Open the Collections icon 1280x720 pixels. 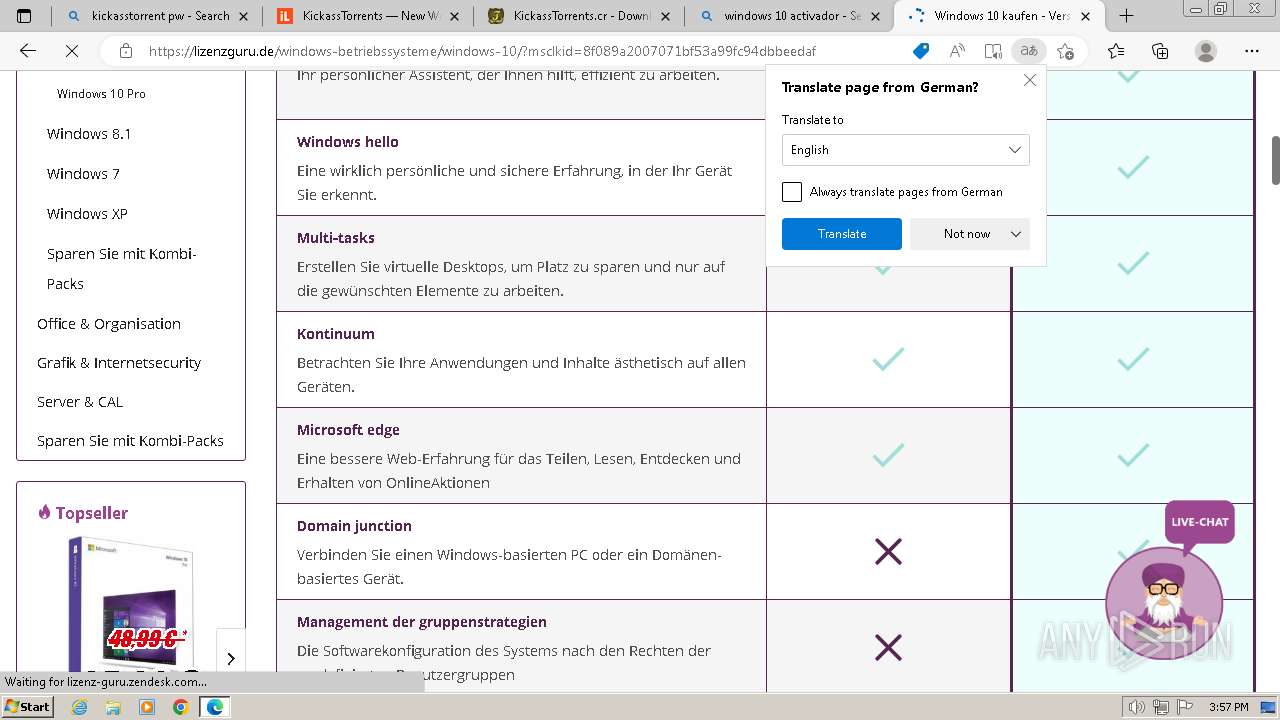pyautogui.click(x=1160, y=51)
